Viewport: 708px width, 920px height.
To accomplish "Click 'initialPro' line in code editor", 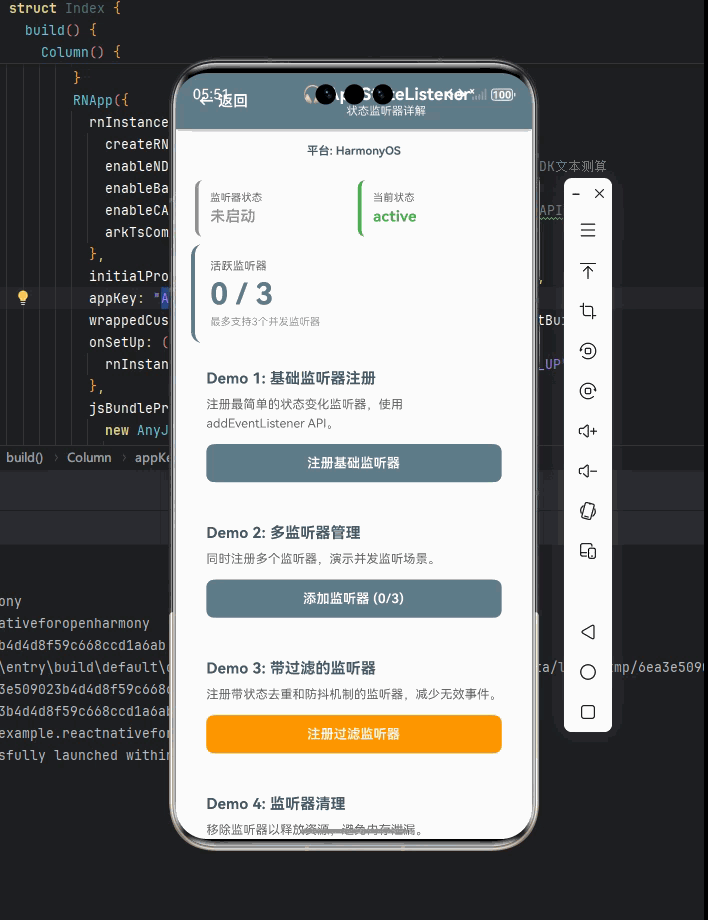I will (128, 276).
